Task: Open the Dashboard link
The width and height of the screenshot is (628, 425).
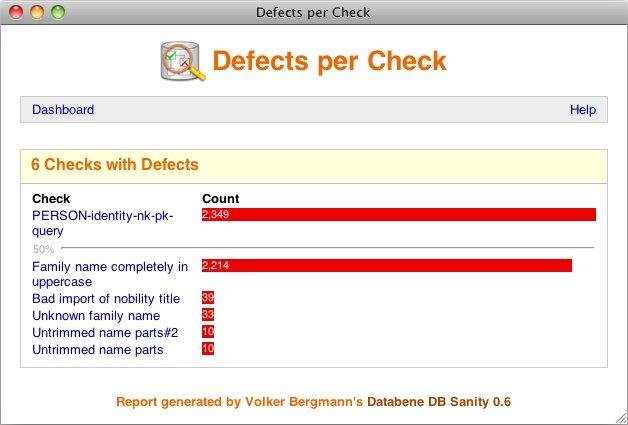Action: tap(63, 110)
